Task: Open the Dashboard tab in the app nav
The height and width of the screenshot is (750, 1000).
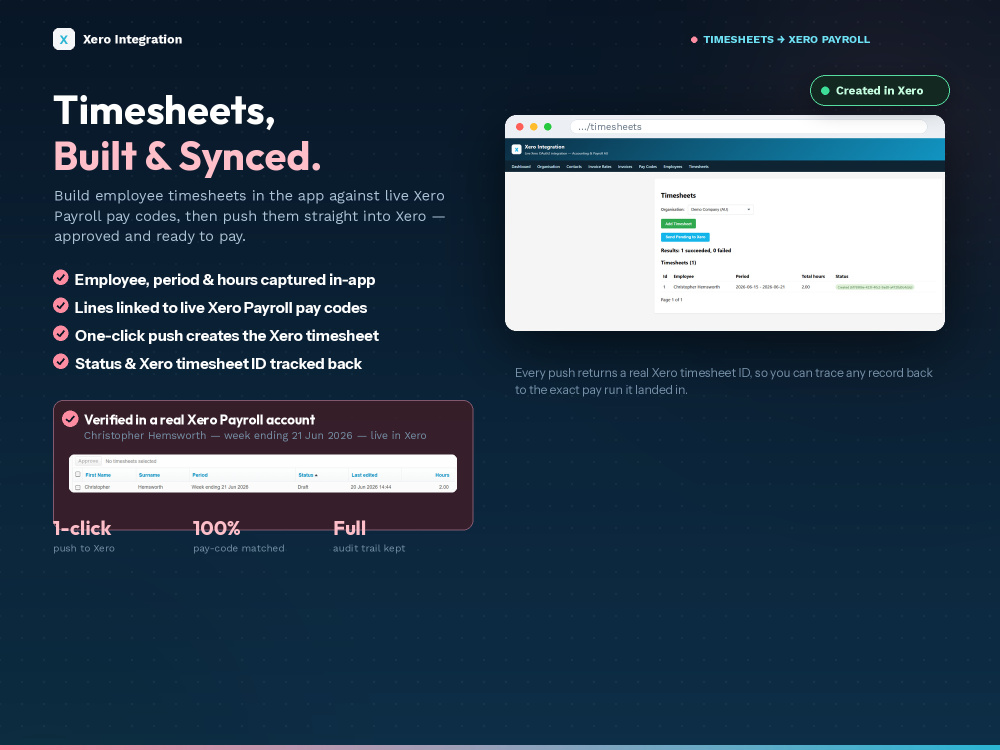Action: pos(521,166)
